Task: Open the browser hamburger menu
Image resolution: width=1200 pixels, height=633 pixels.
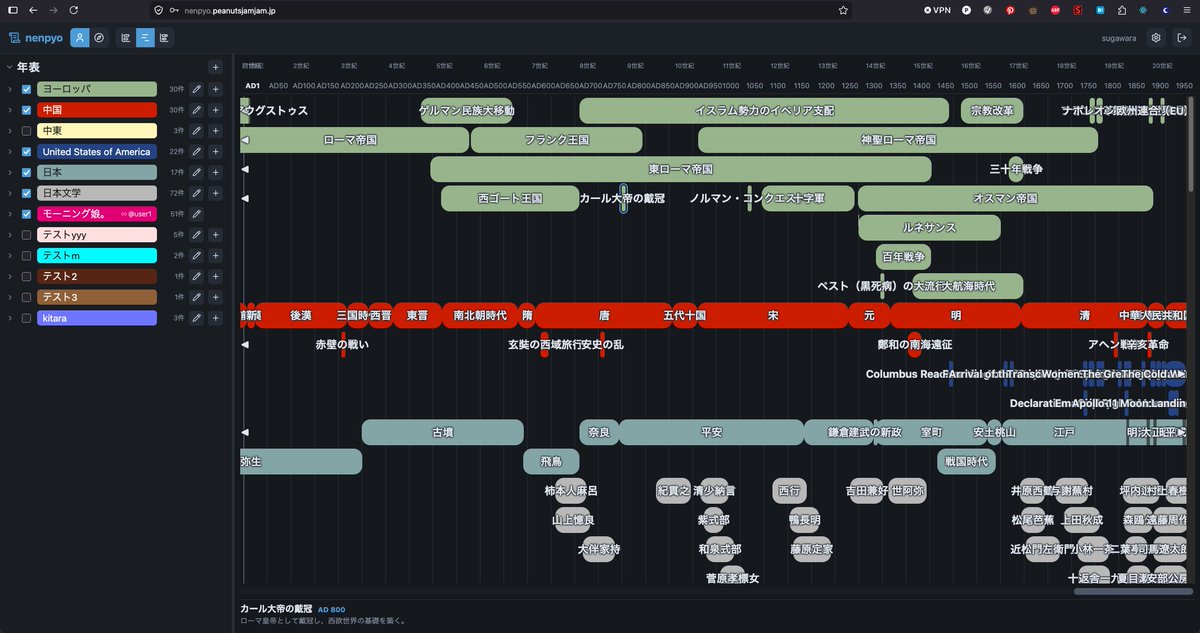Action: [1187, 10]
